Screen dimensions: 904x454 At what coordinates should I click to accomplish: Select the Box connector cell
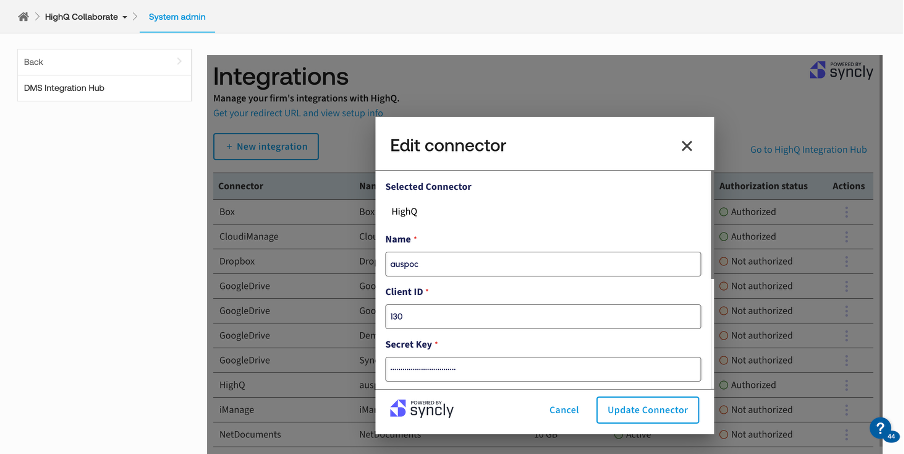pos(227,212)
